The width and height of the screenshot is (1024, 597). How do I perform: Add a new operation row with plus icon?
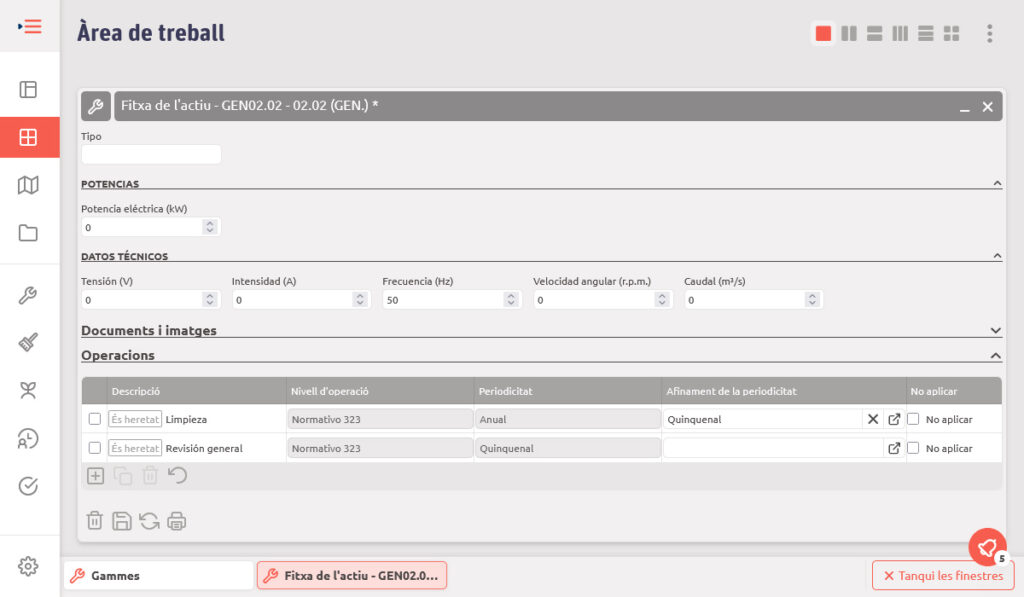click(x=95, y=476)
